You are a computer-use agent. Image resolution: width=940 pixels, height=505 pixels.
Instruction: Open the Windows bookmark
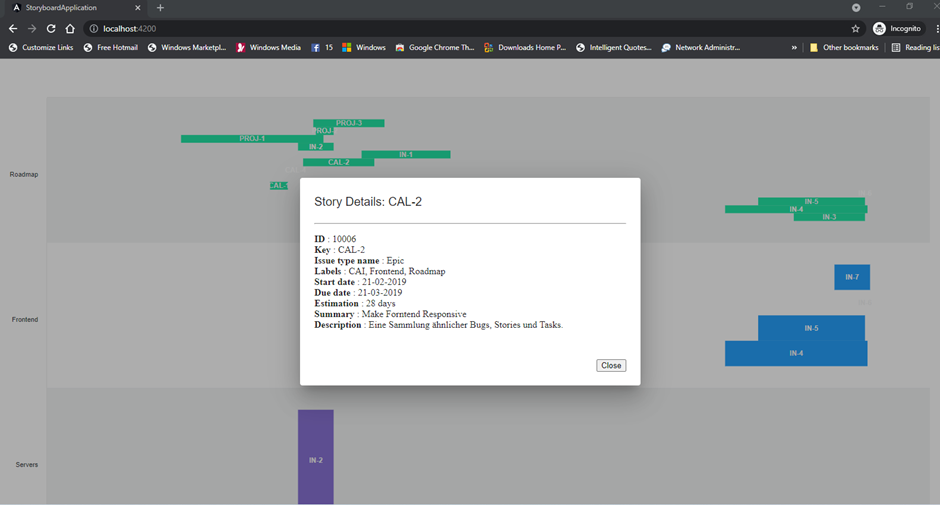pyautogui.click(x=364, y=47)
